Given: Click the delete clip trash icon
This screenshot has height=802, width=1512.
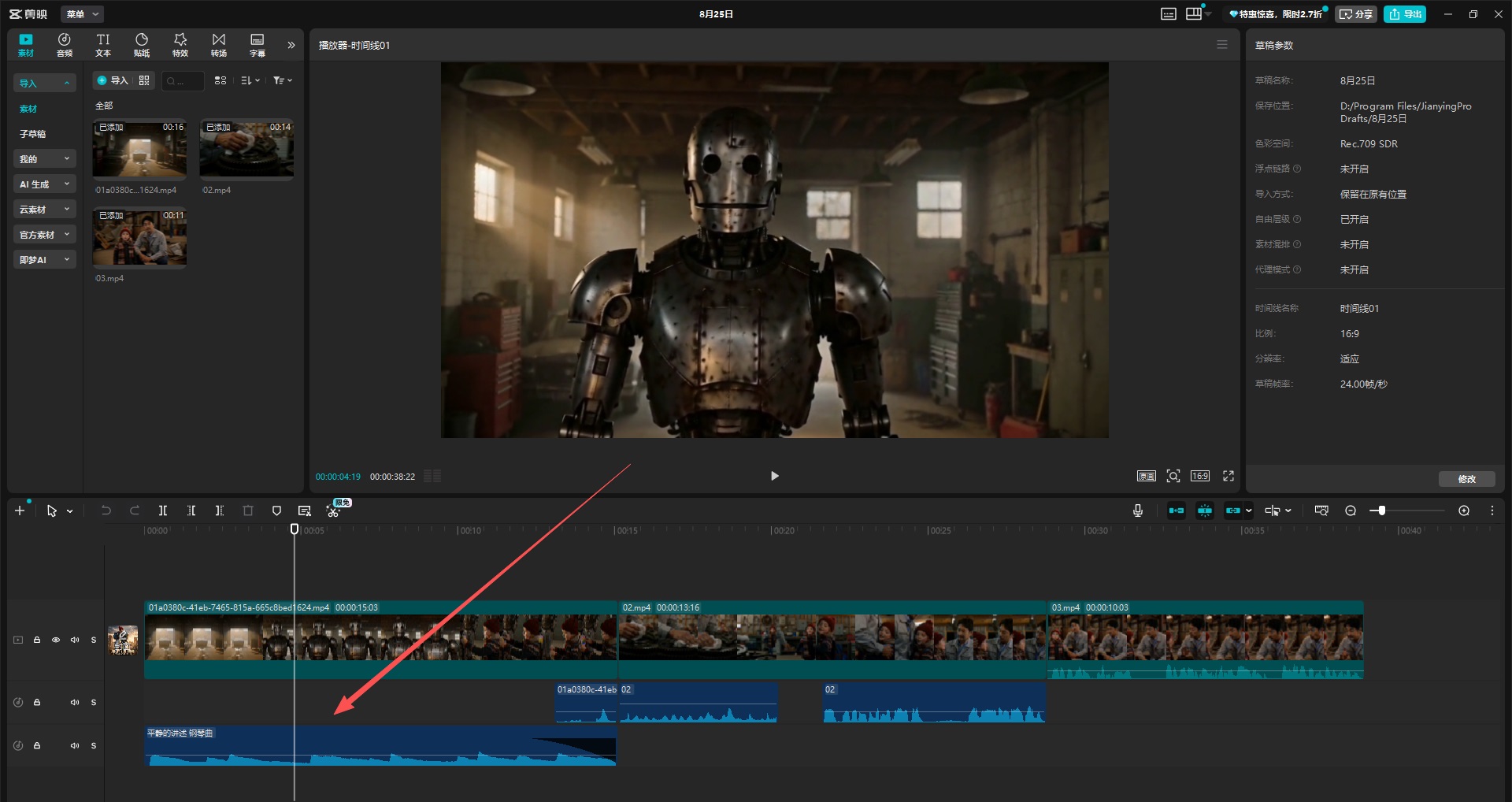Looking at the screenshot, I should click(248, 511).
